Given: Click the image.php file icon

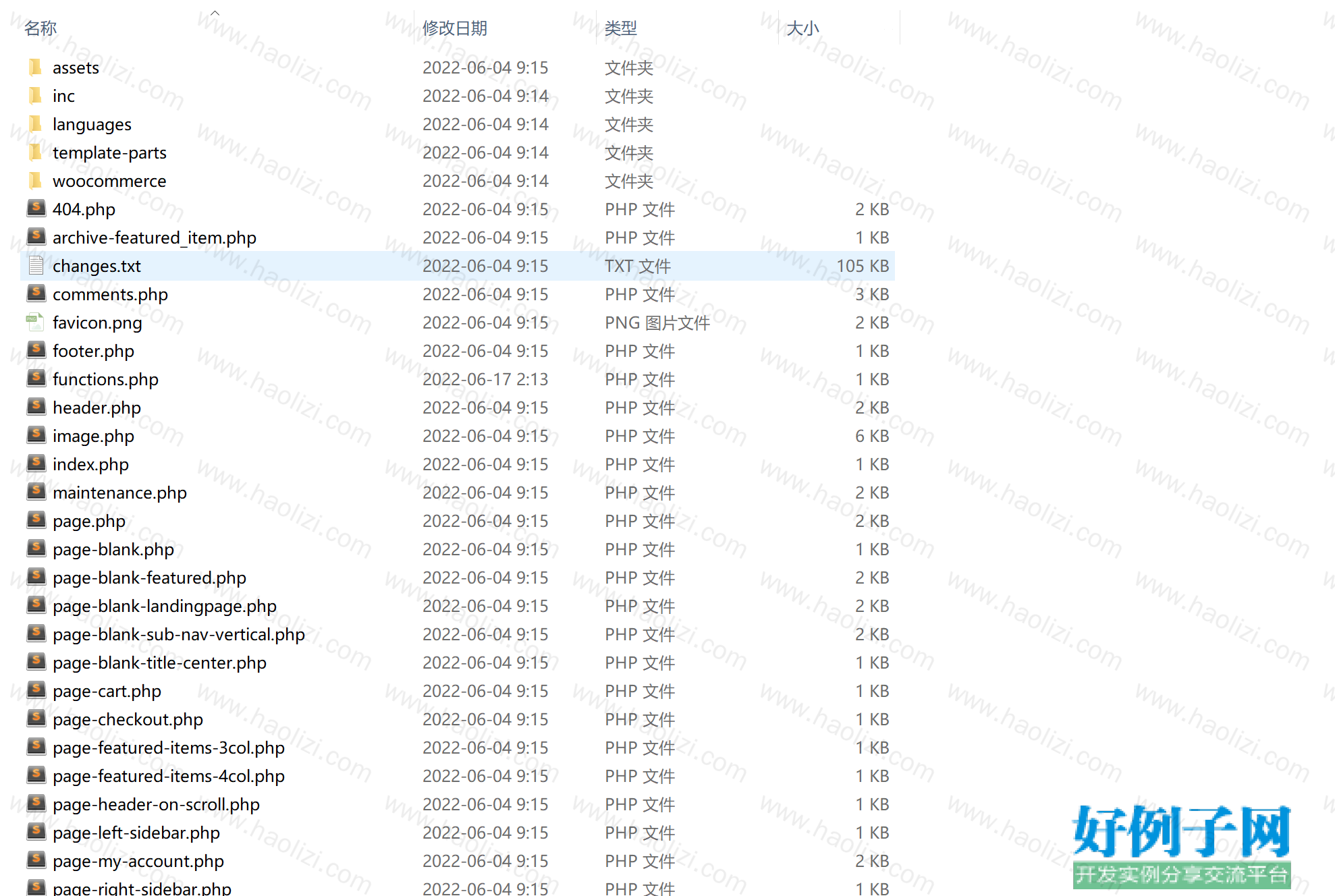Looking at the screenshot, I should [36, 435].
